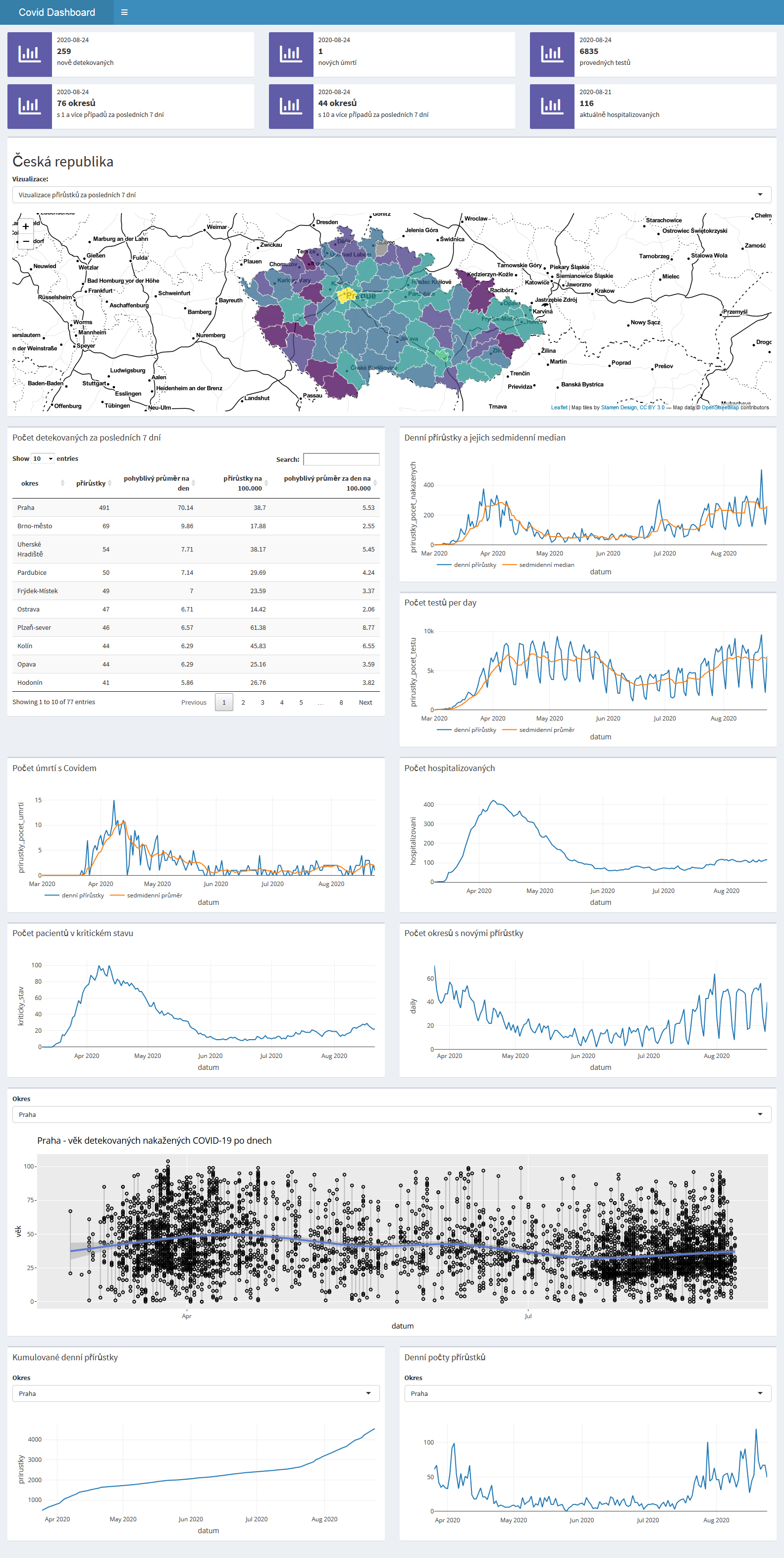The width and height of the screenshot is (784, 1558).
Task: Select the Ostrava row
Action: [196, 609]
